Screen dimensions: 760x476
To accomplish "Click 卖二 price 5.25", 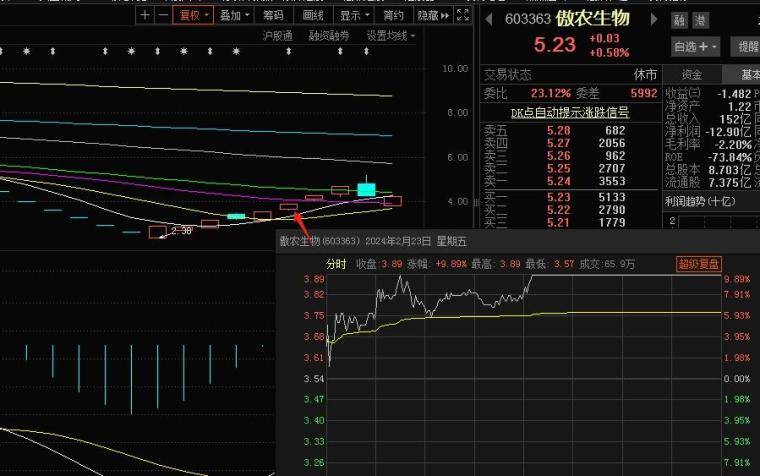I will click(x=558, y=169).
